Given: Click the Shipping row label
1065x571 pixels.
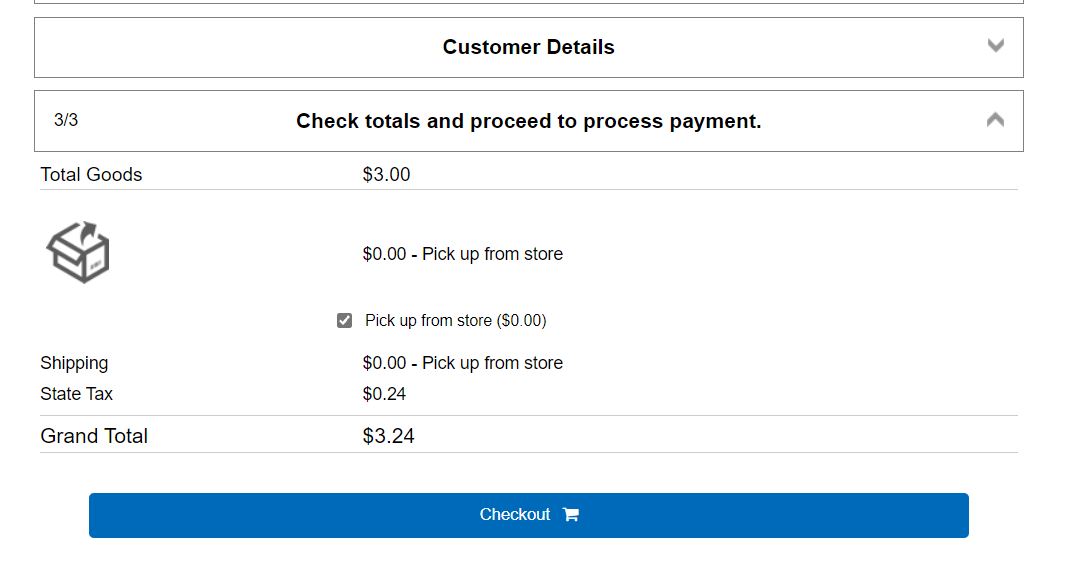Looking at the screenshot, I should click(74, 363).
